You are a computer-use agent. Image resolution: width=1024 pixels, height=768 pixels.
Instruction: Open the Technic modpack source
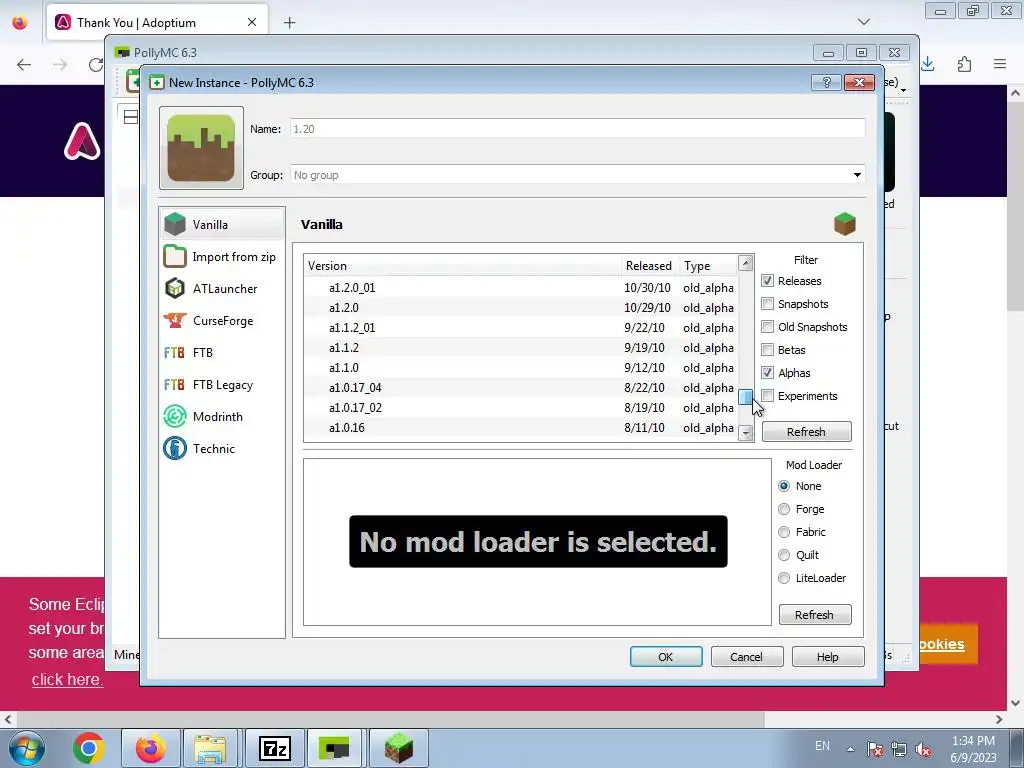click(222, 449)
